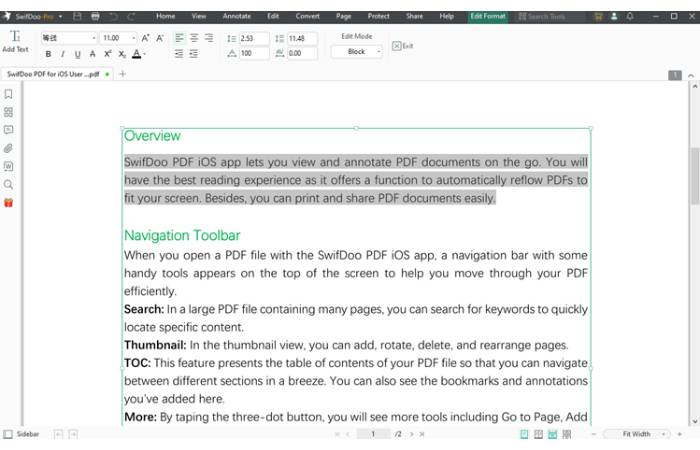This screenshot has width=700, height=450.
Task: Click the page number field
Action: (x=373, y=434)
